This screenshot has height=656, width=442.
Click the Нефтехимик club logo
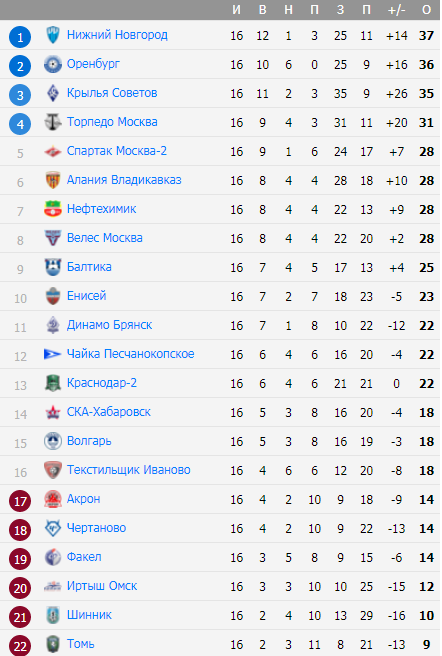pyautogui.click(x=53, y=209)
